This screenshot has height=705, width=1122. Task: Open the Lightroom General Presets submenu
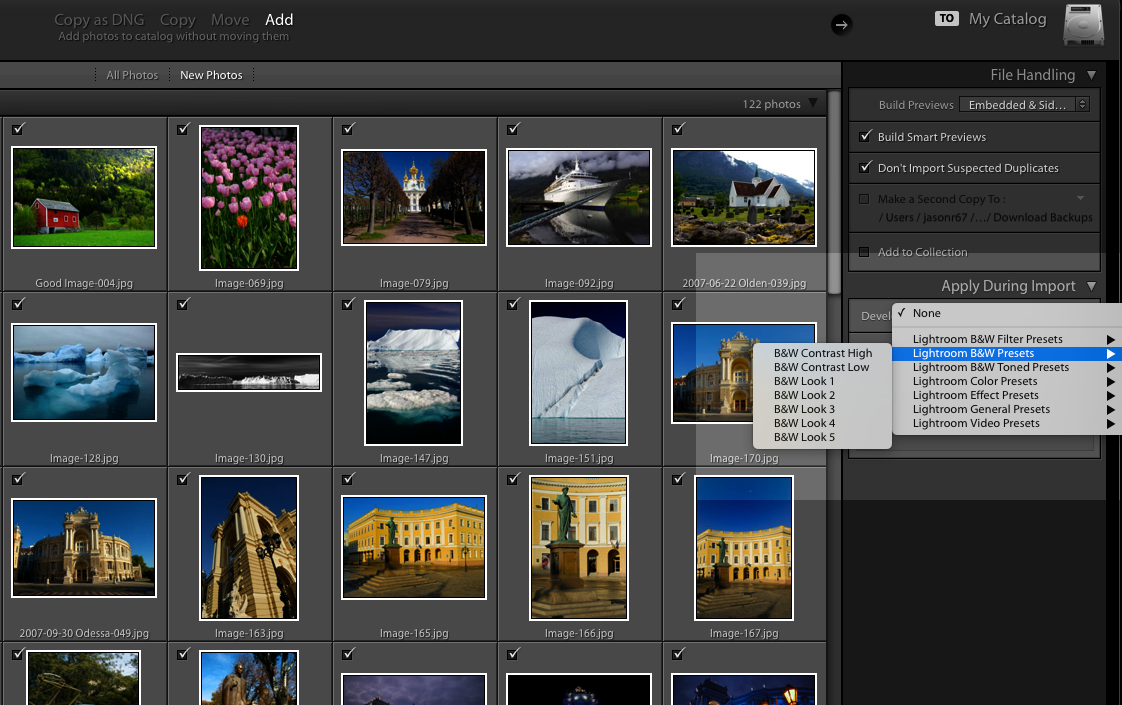click(x=1007, y=409)
